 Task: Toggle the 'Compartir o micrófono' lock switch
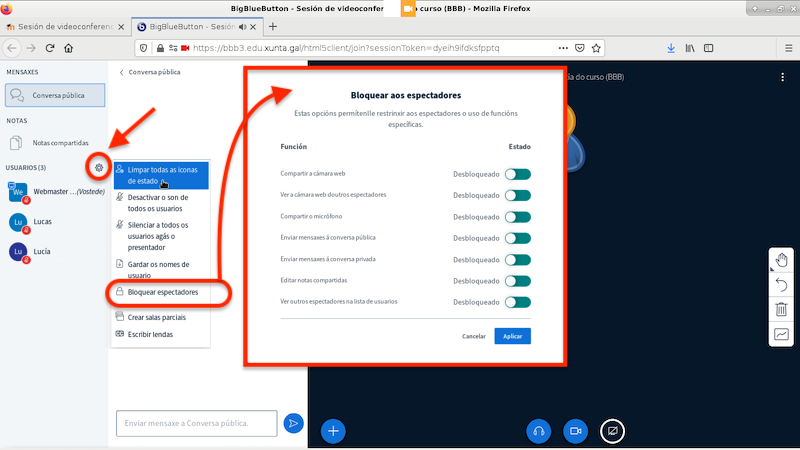[517, 217]
